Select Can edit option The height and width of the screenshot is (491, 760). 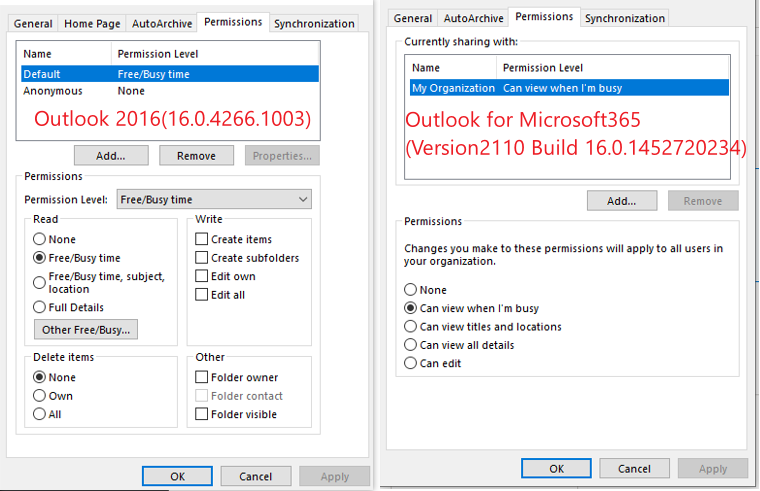pos(432,363)
